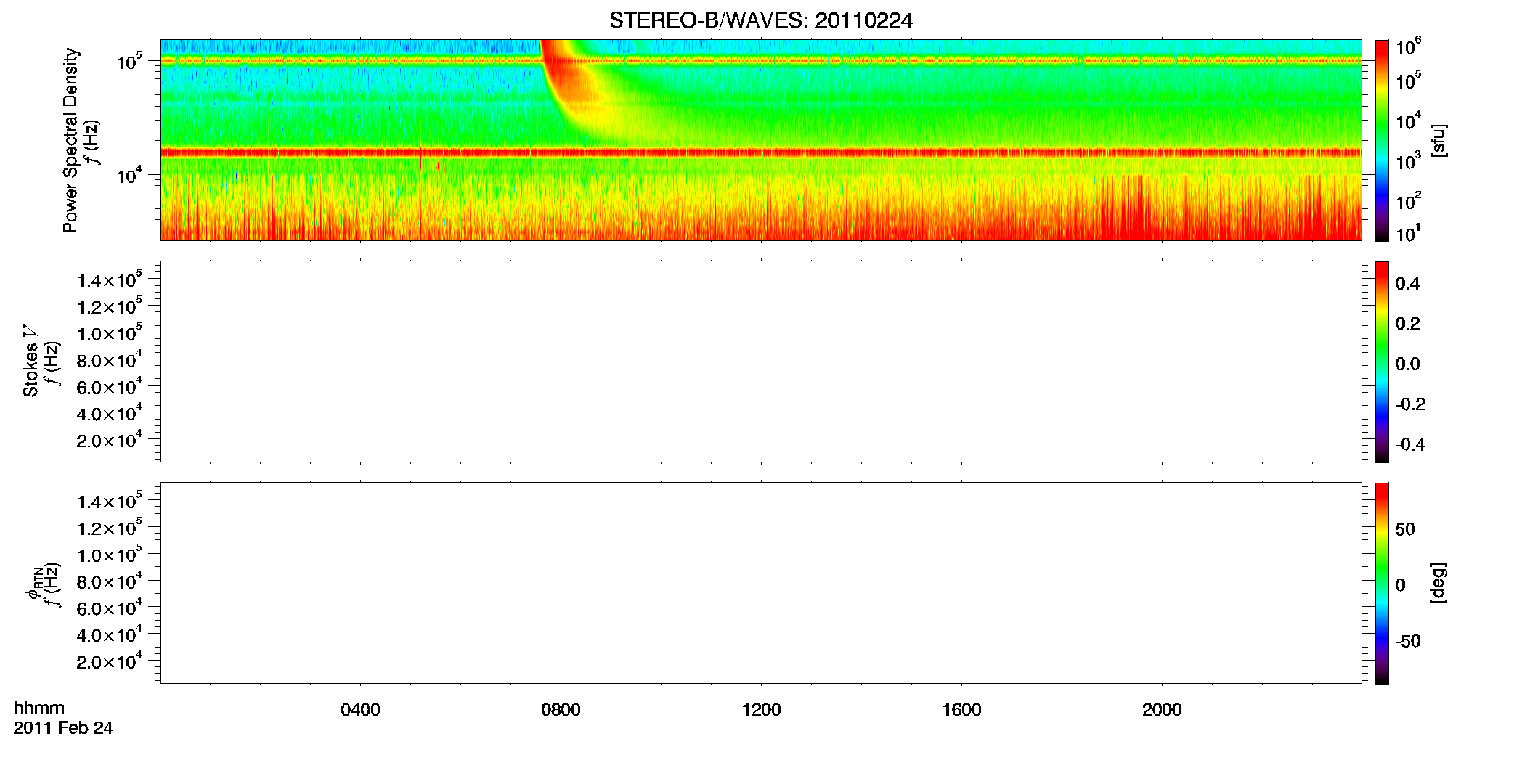
Task: Click inside the empty Stokes V panel
Action: point(761,362)
